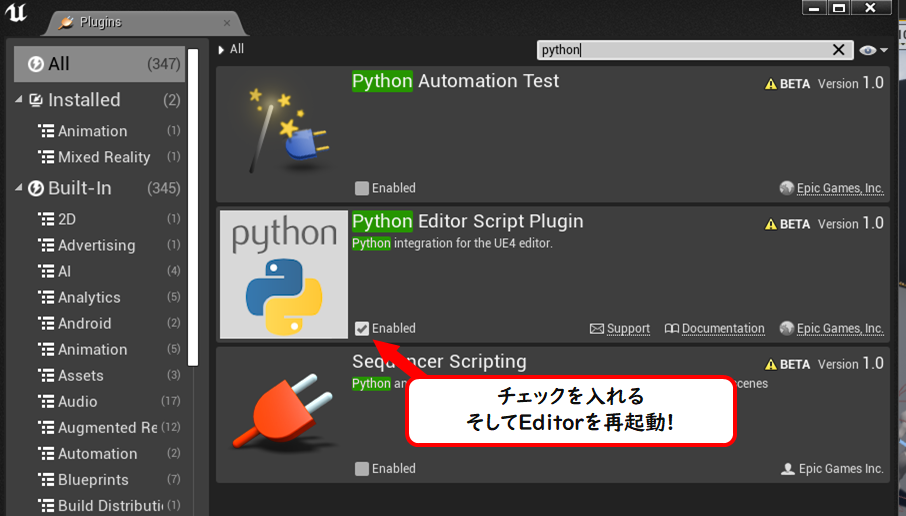The image size is (906, 516).
Task: Close the Plugins tab
Action: tap(226, 23)
